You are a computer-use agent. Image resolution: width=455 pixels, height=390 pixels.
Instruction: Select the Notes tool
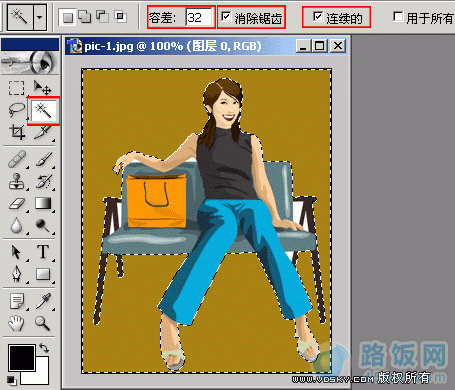pyautogui.click(x=17, y=301)
